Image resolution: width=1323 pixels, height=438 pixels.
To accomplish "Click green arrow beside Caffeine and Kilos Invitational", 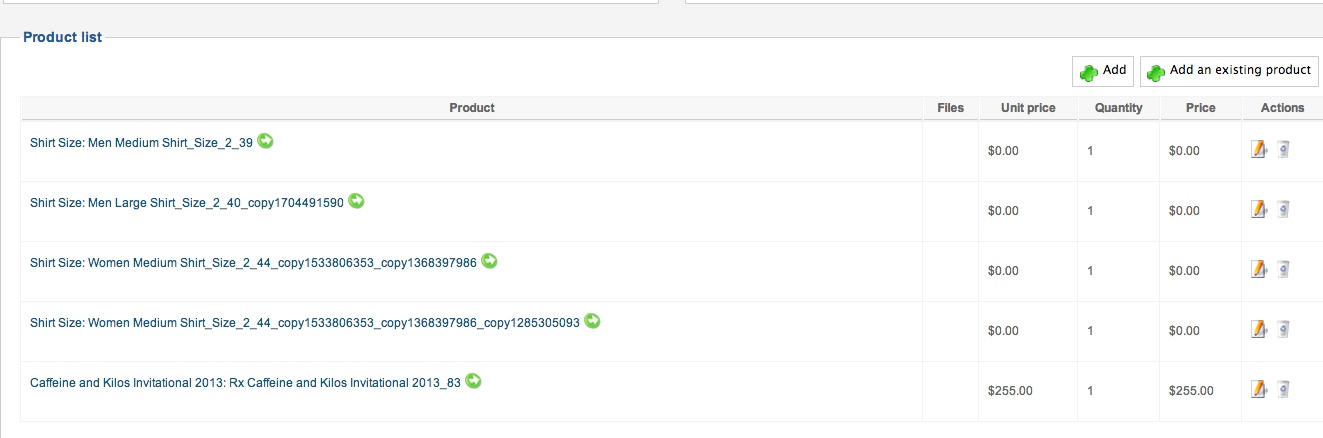I will tap(473, 381).
